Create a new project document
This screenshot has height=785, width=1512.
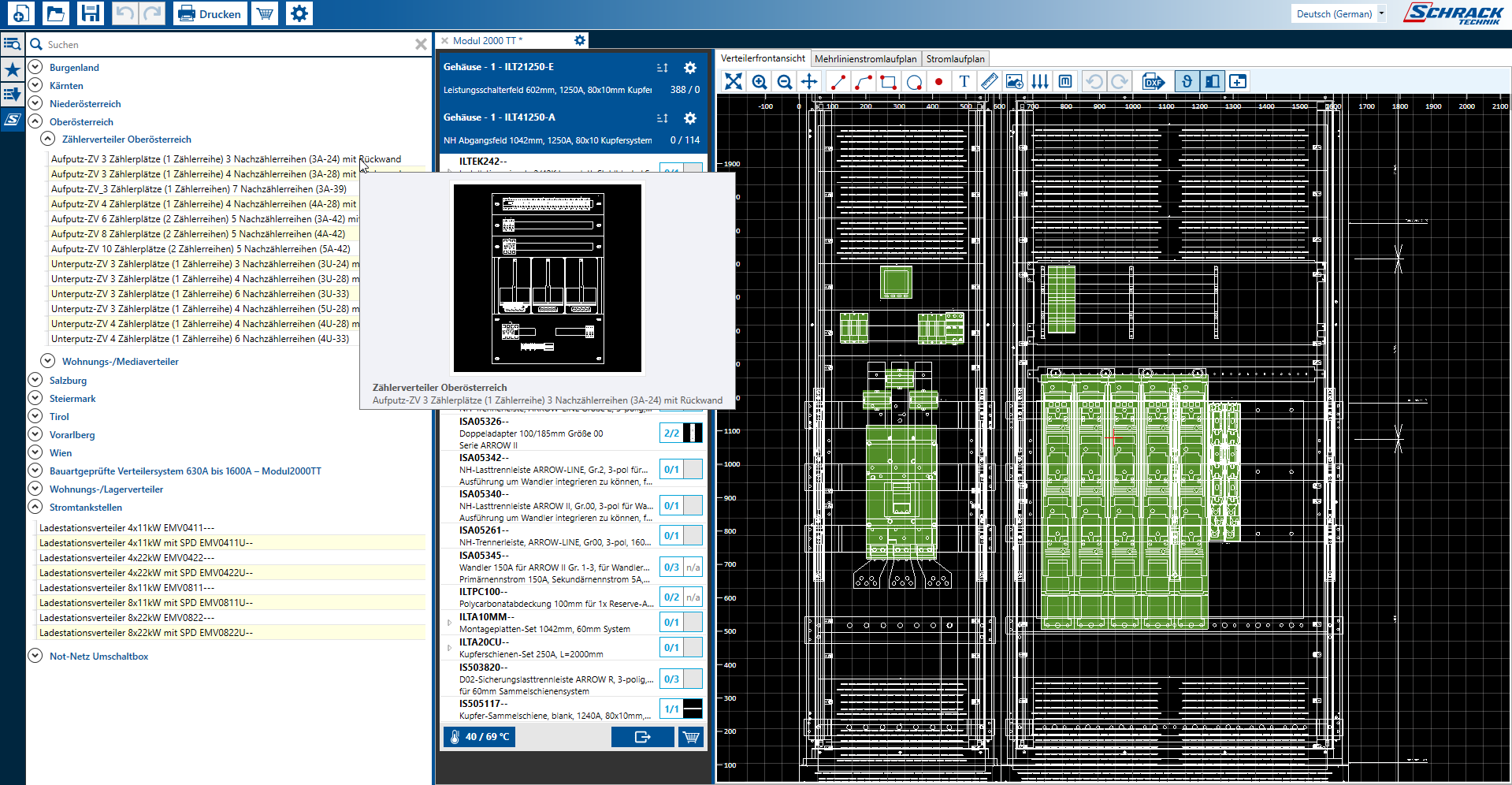20,13
